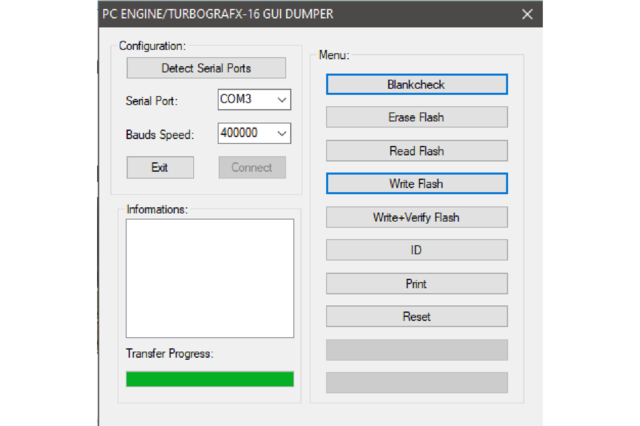Click the green Transfer Progress bar

click(210, 379)
